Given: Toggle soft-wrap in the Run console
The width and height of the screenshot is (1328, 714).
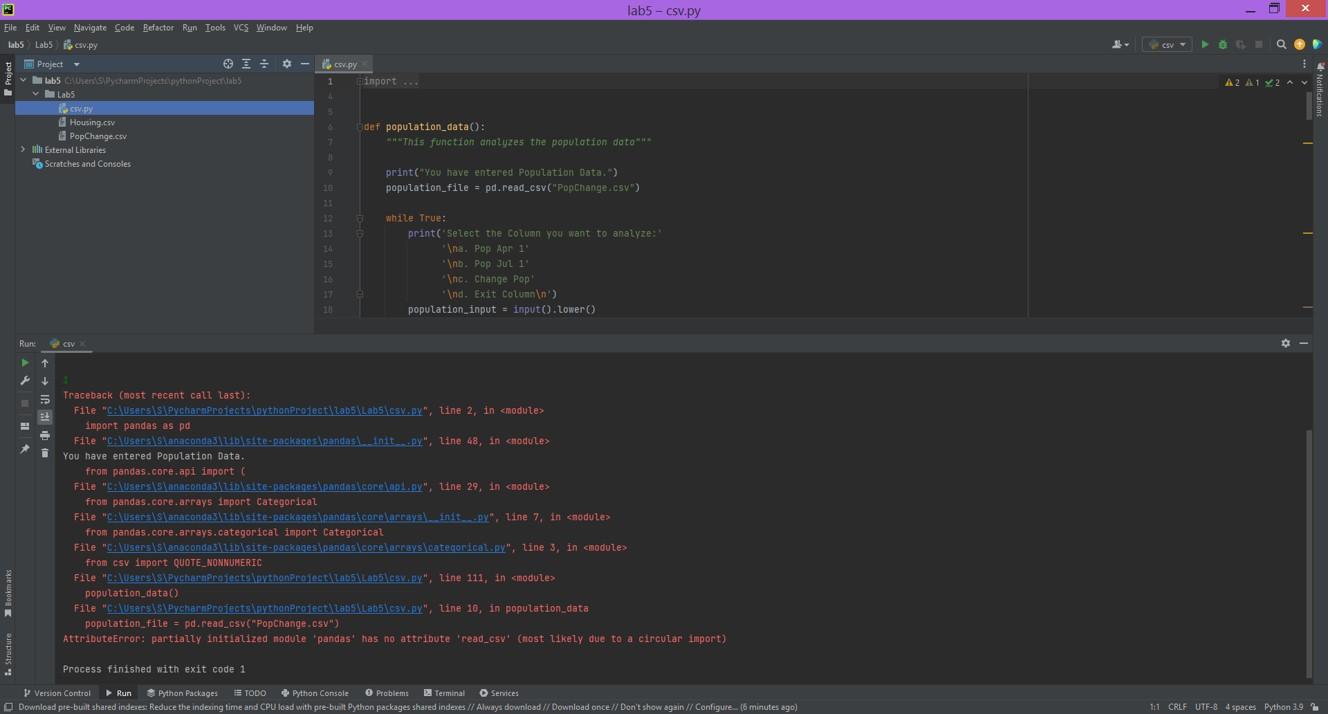Looking at the screenshot, I should point(45,399).
